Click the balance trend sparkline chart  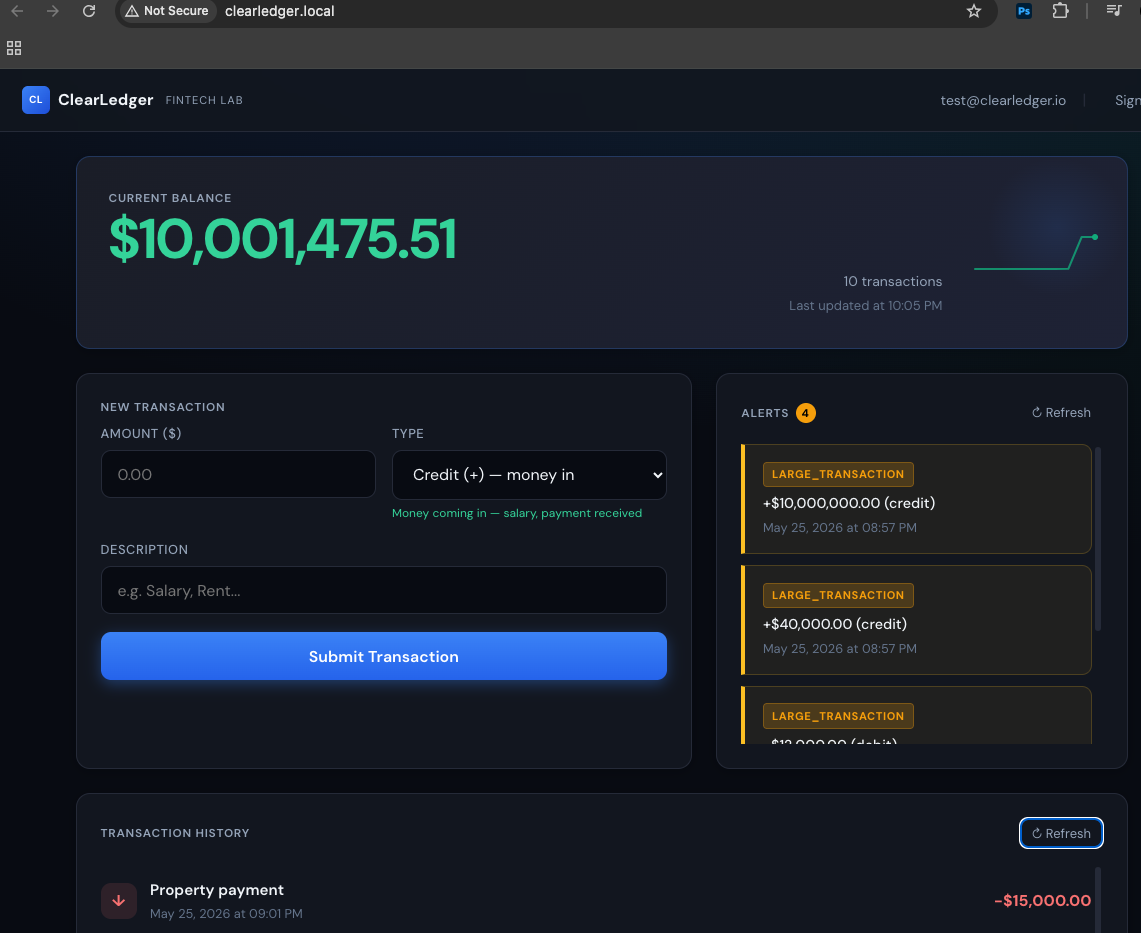(x=1035, y=253)
